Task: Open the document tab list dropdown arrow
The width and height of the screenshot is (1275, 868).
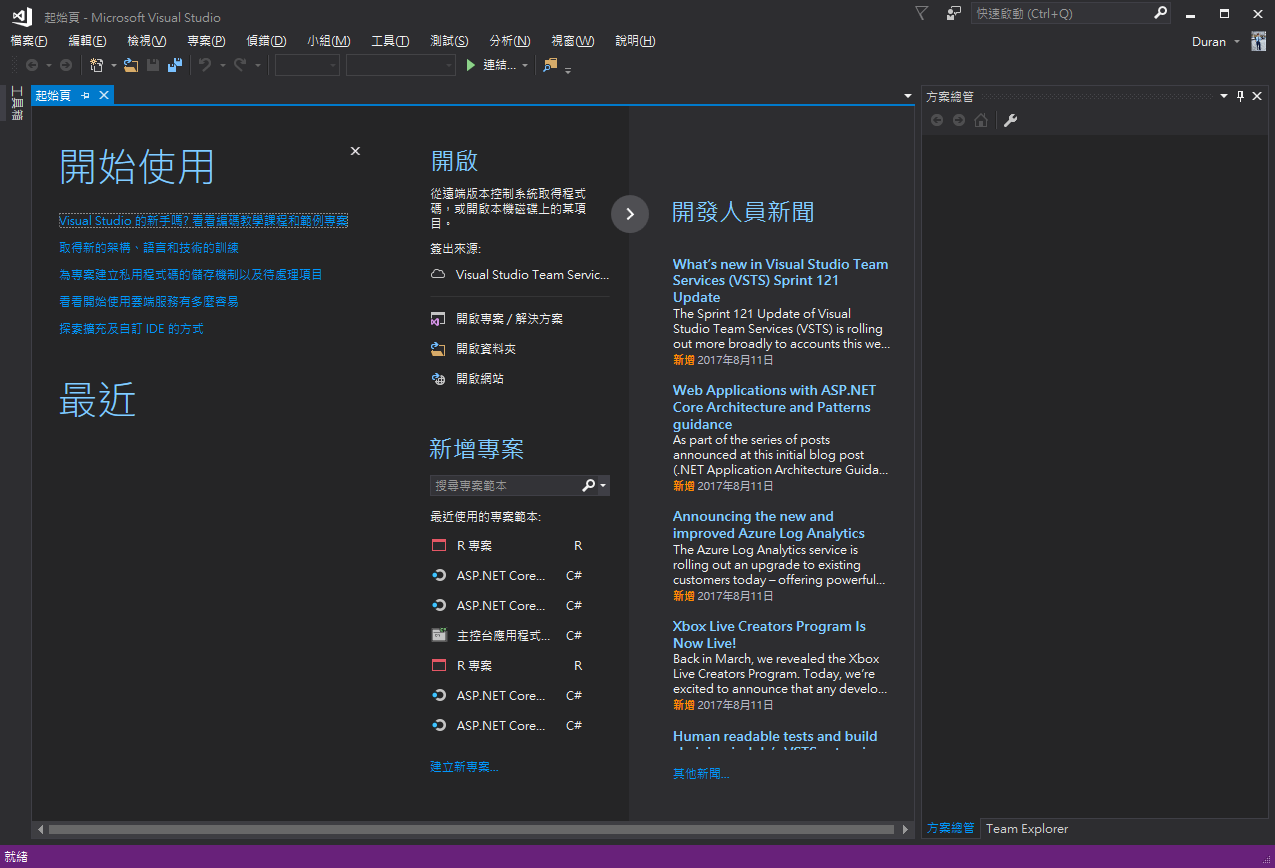Action: click(x=908, y=96)
